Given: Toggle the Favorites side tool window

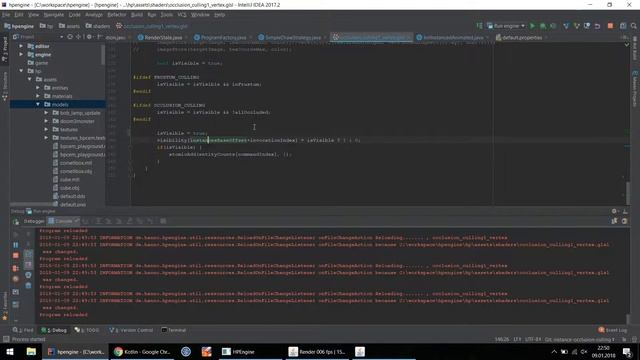Looking at the screenshot, I should (4, 307).
